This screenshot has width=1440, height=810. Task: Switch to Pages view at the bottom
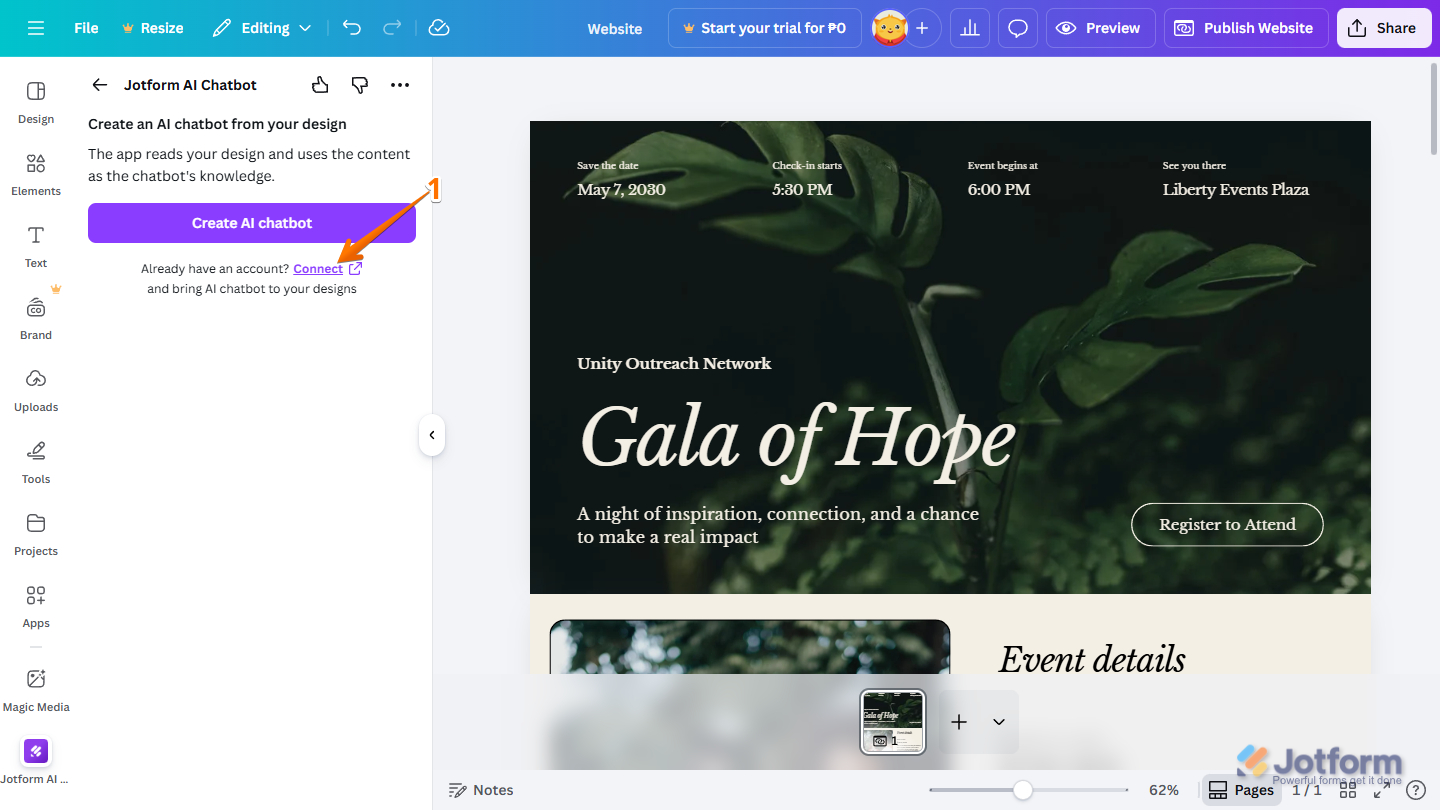(1240, 789)
